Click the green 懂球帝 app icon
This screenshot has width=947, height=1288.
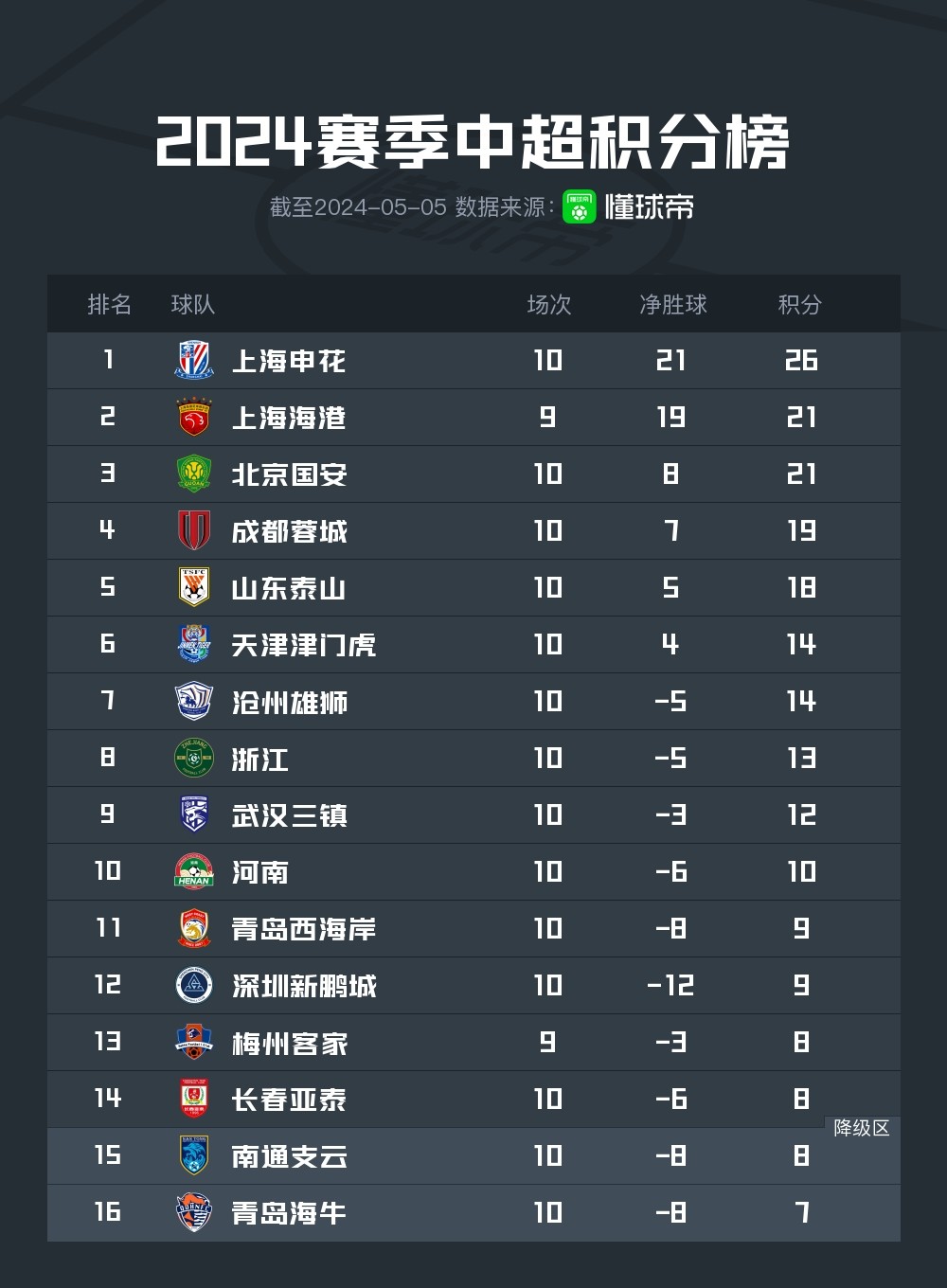click(x=580, y=207)
